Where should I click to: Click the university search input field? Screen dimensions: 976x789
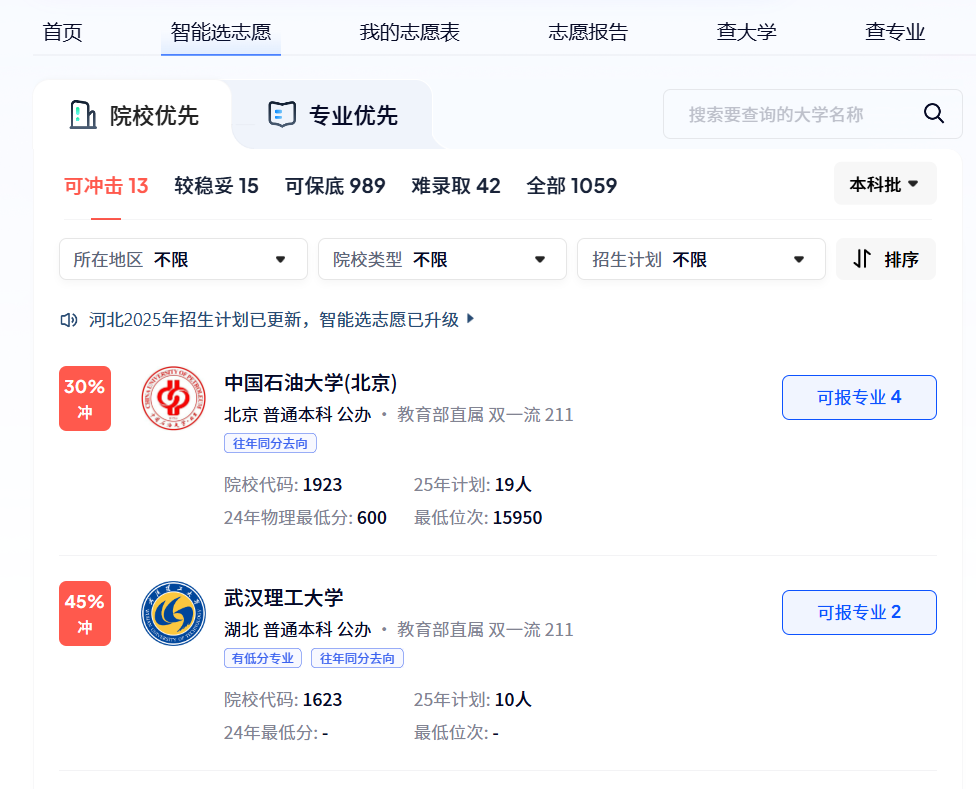(790, 113)
